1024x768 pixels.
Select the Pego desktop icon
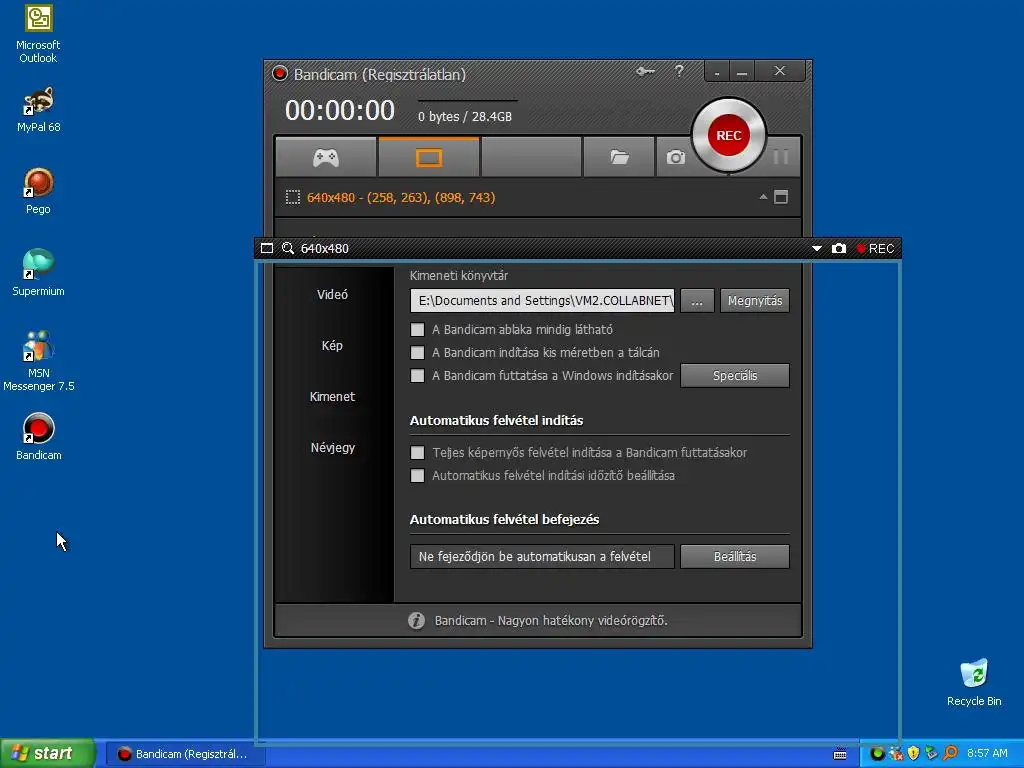tap(39, 191)
